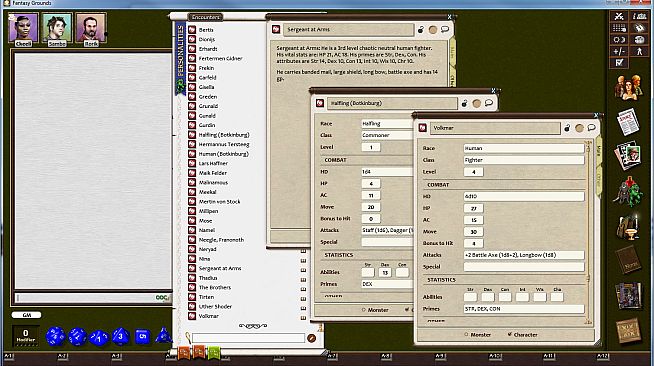Image resolution: width=654 pixels, height=366 pixels.
Task: Click the speech bubble icon on Volkmar sheet
Action: tap(591, 128)
